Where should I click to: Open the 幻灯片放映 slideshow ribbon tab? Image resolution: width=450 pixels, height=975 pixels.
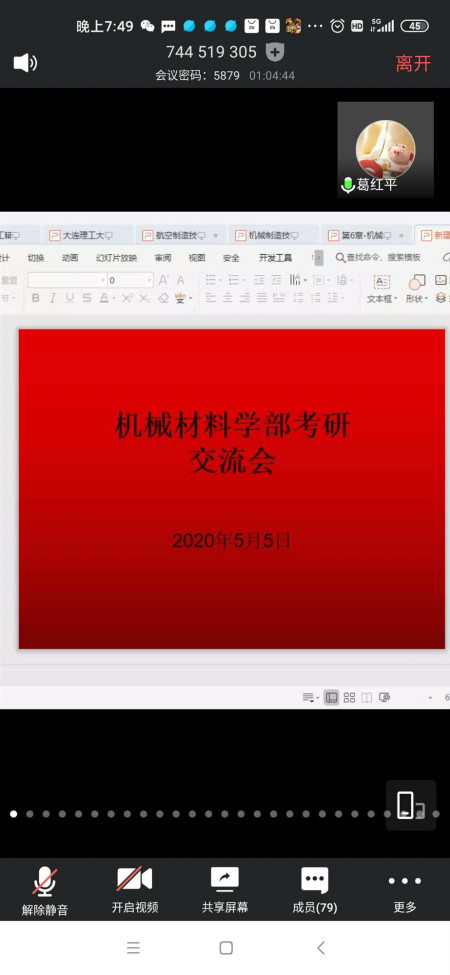pyautogui.click(x=116, y=257)
